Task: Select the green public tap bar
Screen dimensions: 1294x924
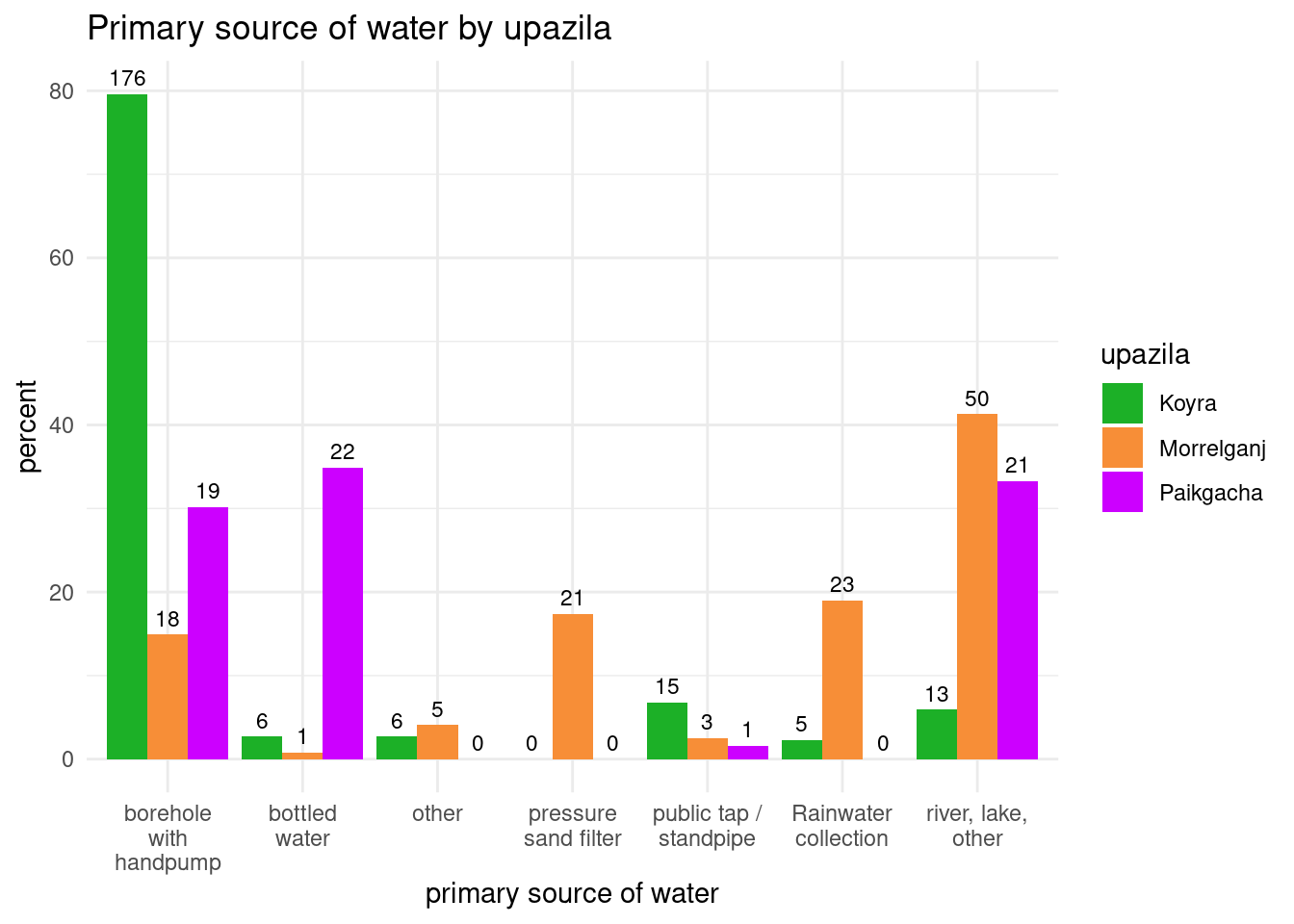Action: pyautogui.click(x=666, y=731)
